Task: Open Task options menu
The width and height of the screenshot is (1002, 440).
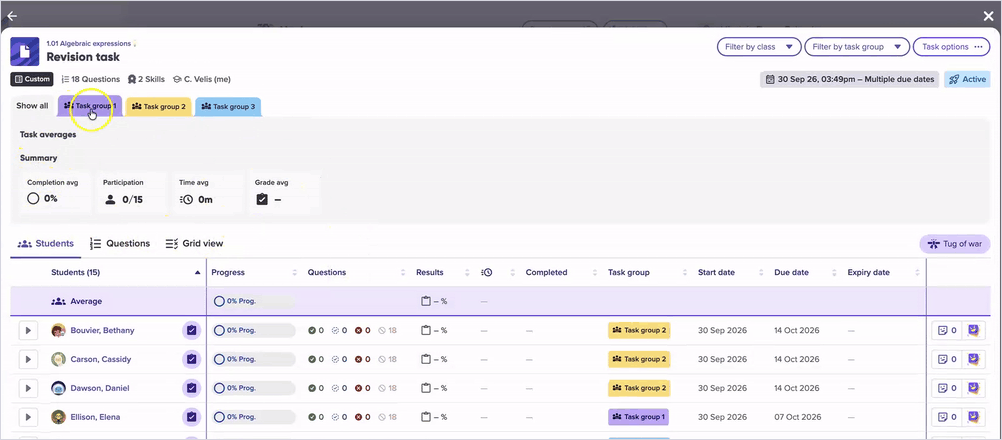Action: (x=952, y=47)
